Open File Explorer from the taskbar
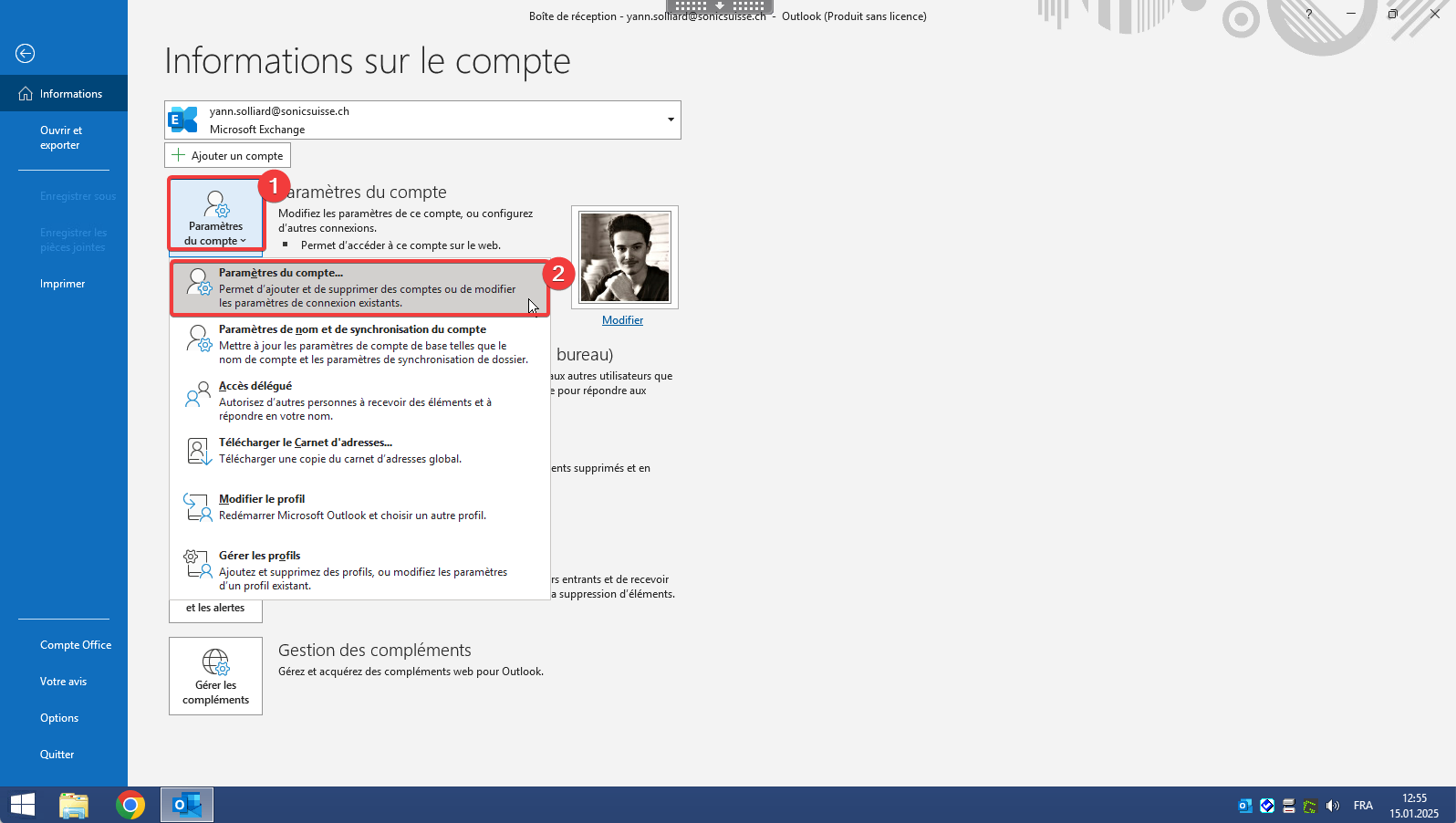The width and height of the screenshot is (1456, 823). [x=74, y=805]
